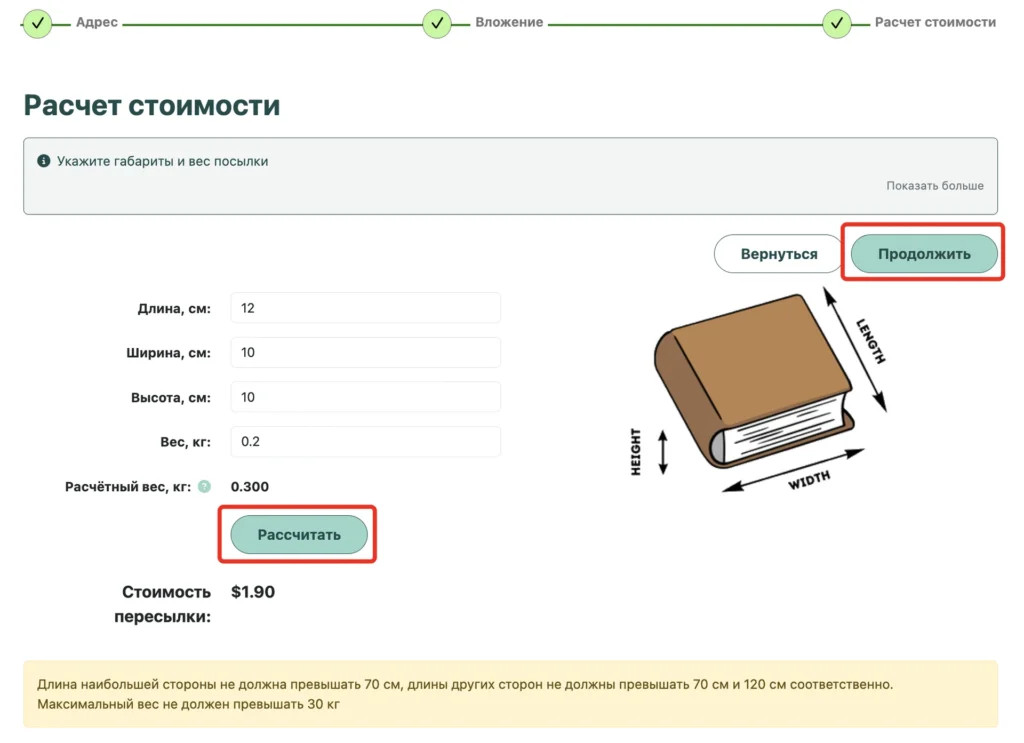Click into the Высота, см field

(x=366, y=397)
